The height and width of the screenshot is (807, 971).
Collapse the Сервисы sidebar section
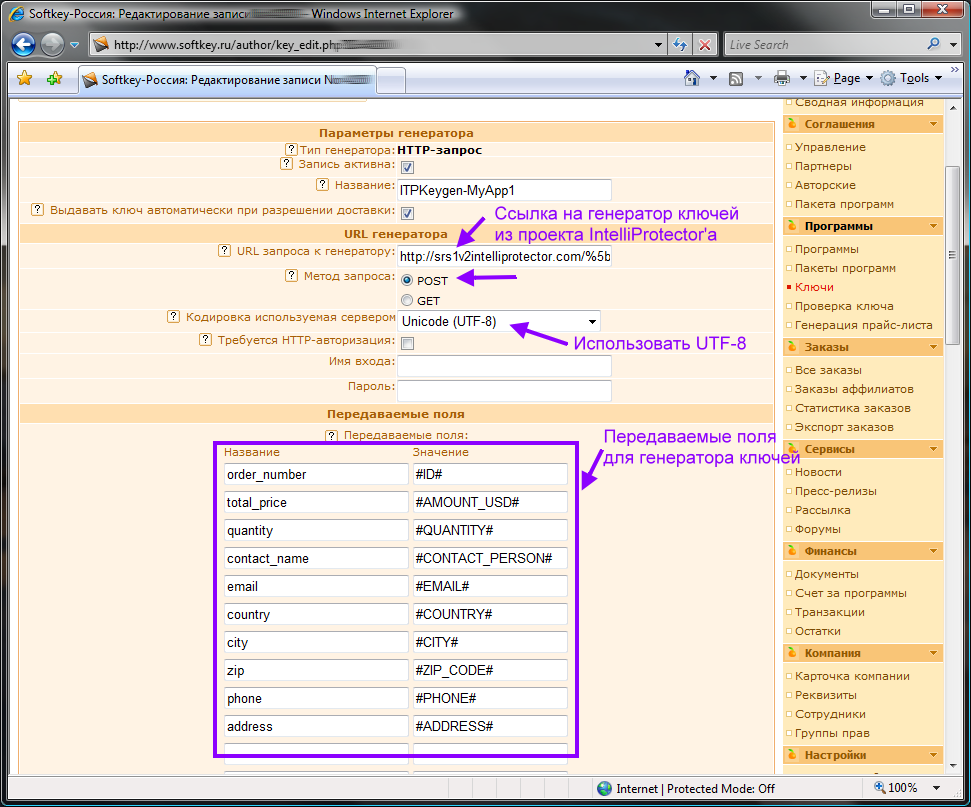[x=933, y=448]
